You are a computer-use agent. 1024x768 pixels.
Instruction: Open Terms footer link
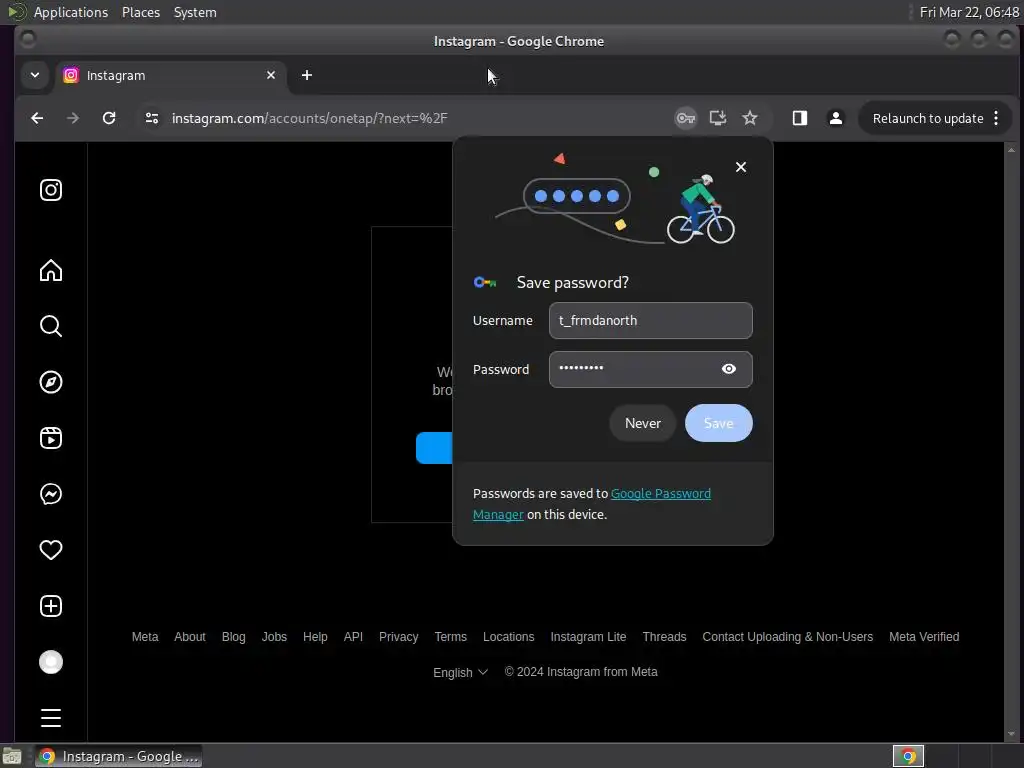tap(451, 637)
